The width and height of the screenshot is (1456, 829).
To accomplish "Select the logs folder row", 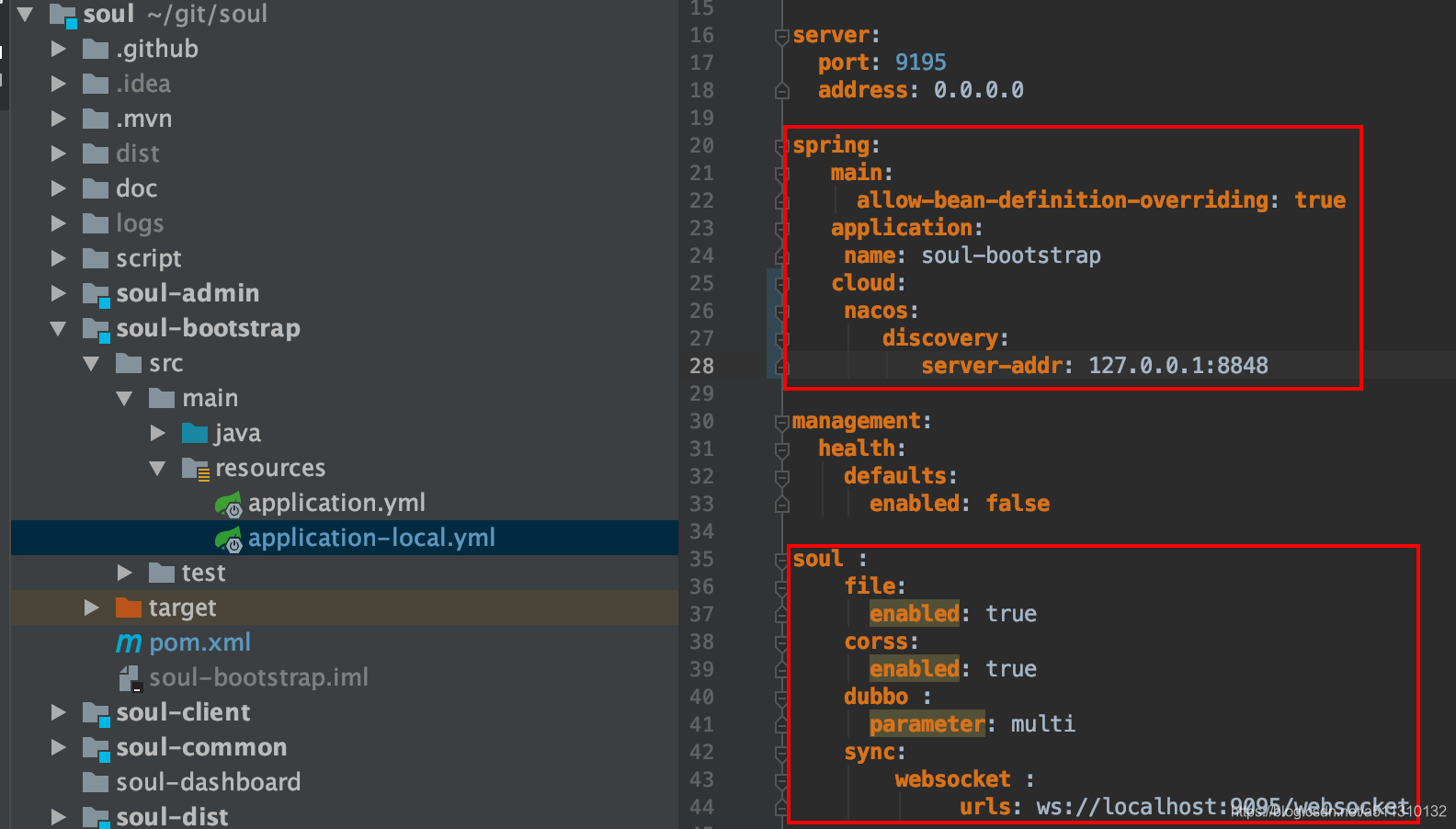I will click(x=345, y=223).
